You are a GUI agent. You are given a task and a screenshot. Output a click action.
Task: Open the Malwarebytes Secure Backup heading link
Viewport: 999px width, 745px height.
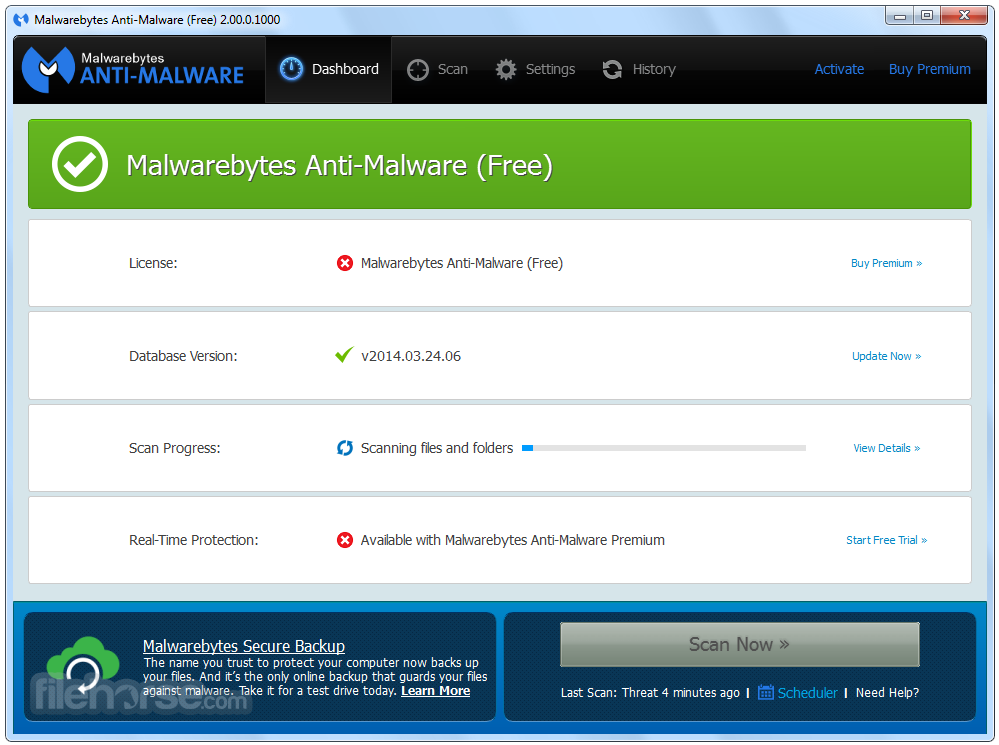point(243,646)
